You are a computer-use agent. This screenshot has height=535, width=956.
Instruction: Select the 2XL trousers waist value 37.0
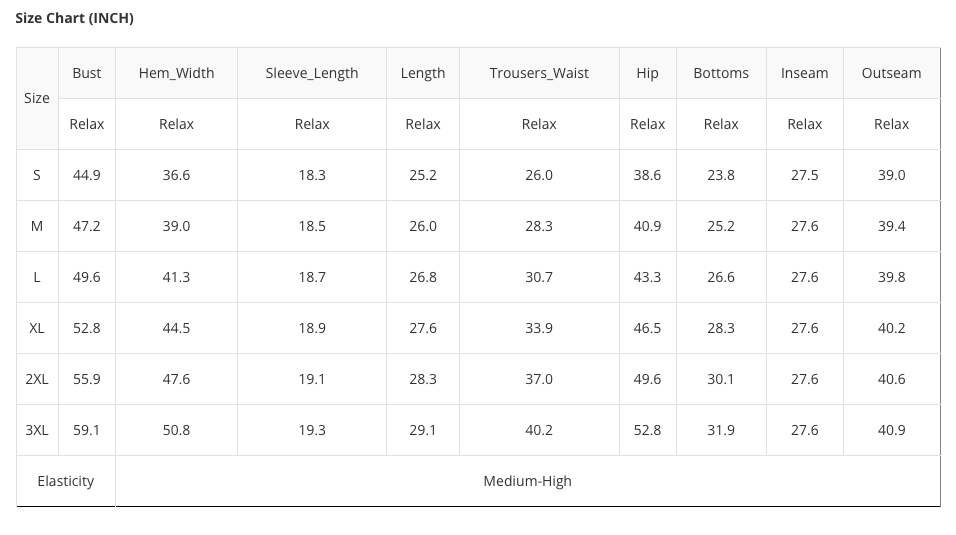(539, 379)
